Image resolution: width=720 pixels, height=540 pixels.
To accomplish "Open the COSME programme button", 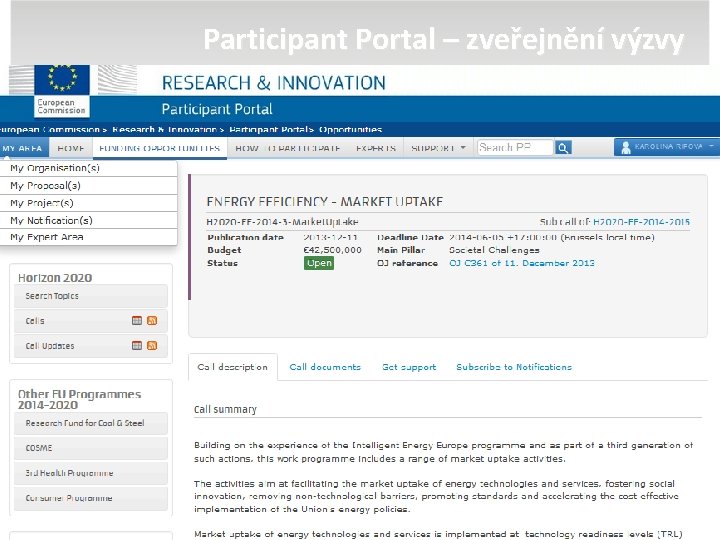I will pos(91,448).
